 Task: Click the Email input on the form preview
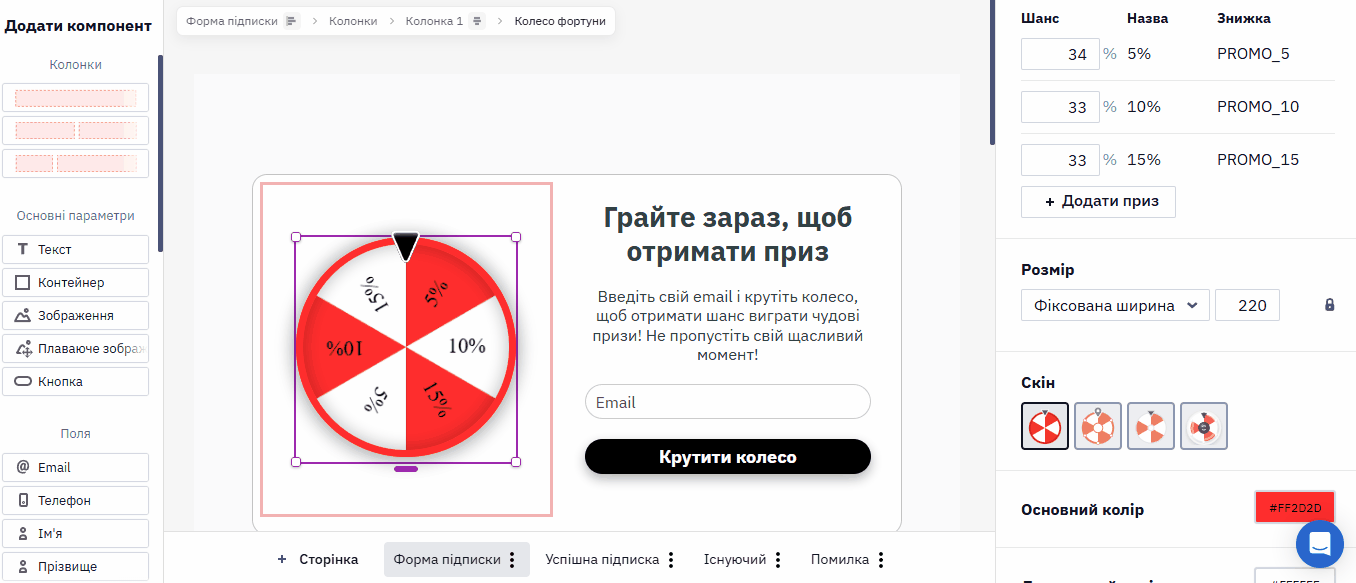coord(728,402)
